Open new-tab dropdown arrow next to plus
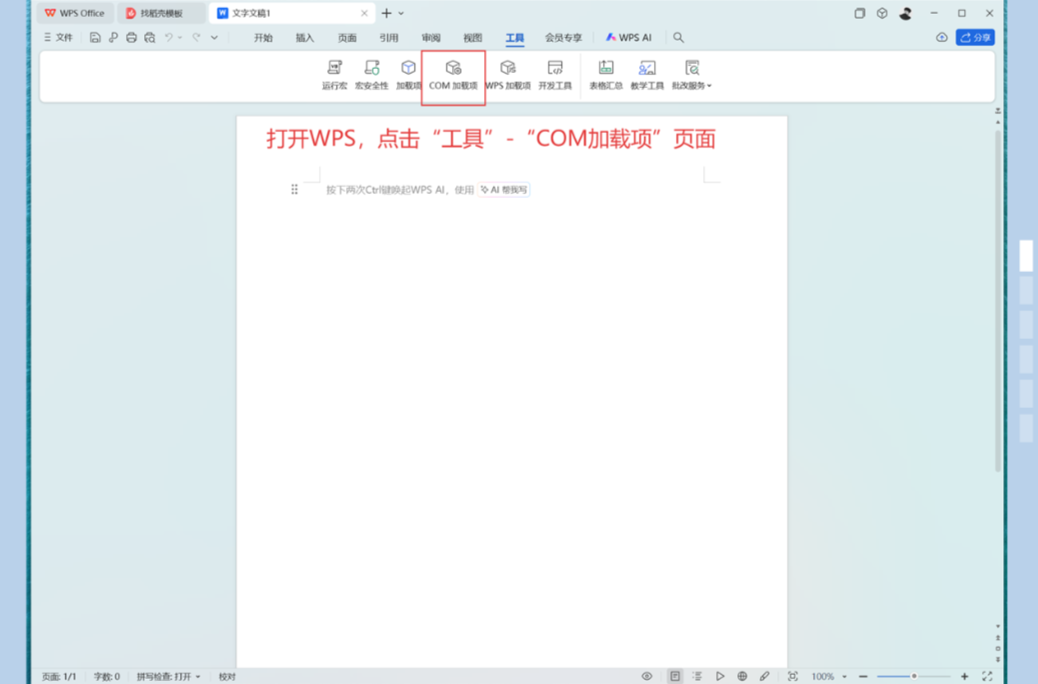This screenshot has height=684, width=1038. point(401,13)
